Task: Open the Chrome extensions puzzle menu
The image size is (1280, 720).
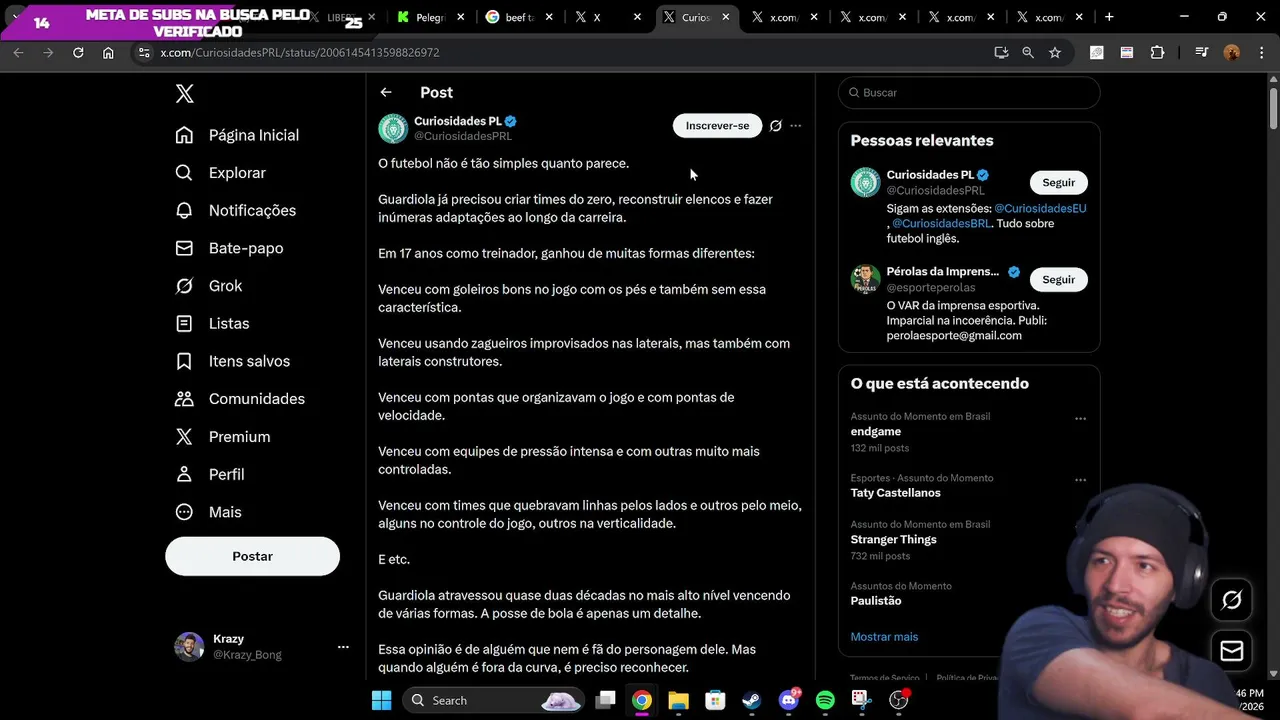Action: (x=1158, y=52)
